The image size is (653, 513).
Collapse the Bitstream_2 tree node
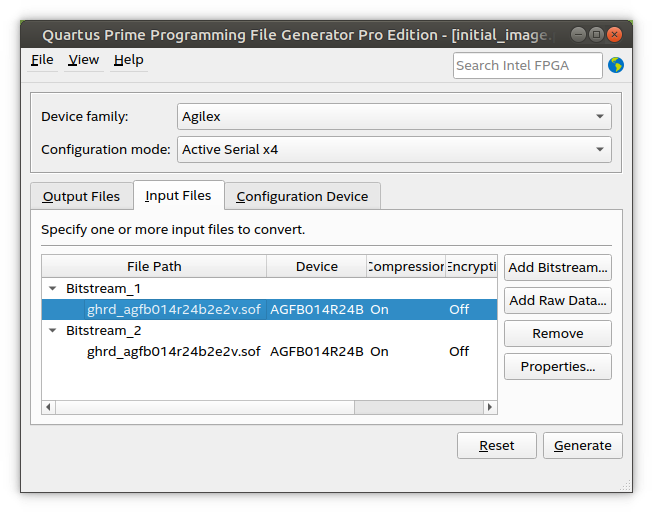(x=52, y=330)
